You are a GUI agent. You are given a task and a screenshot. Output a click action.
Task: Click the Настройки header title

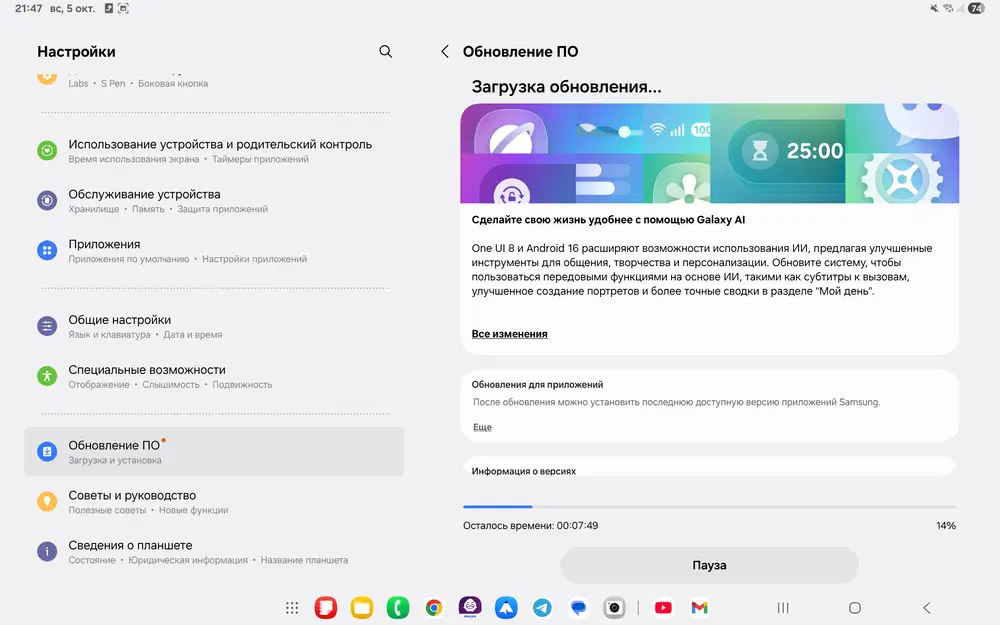click(76, 52)
